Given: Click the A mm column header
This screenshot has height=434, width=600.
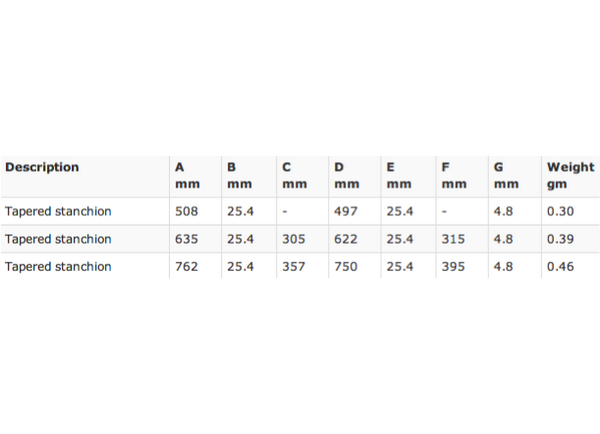Looking at the screenshot, I should point(187,175).
